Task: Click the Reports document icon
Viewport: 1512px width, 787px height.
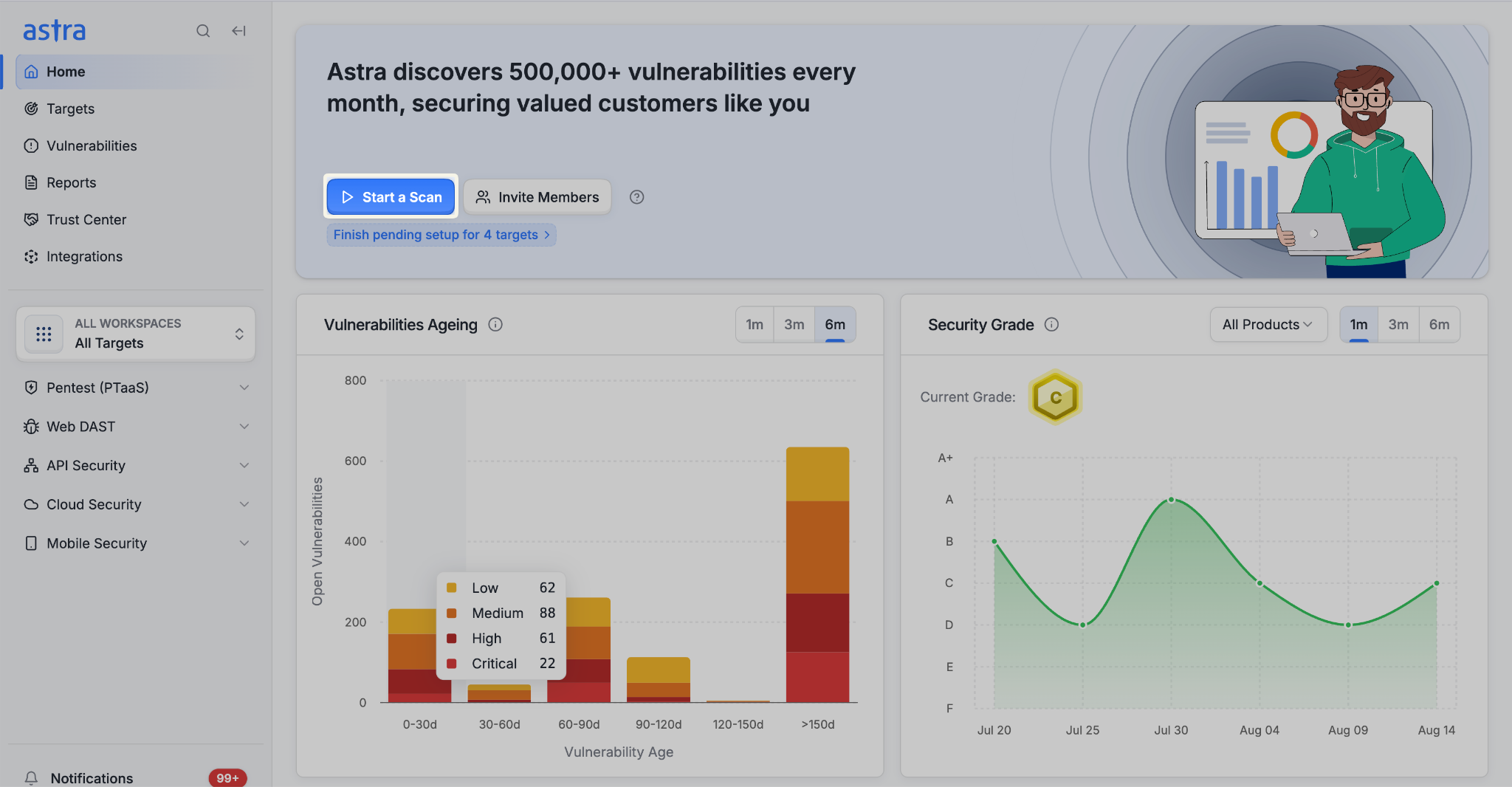Action: pos(31,182)
